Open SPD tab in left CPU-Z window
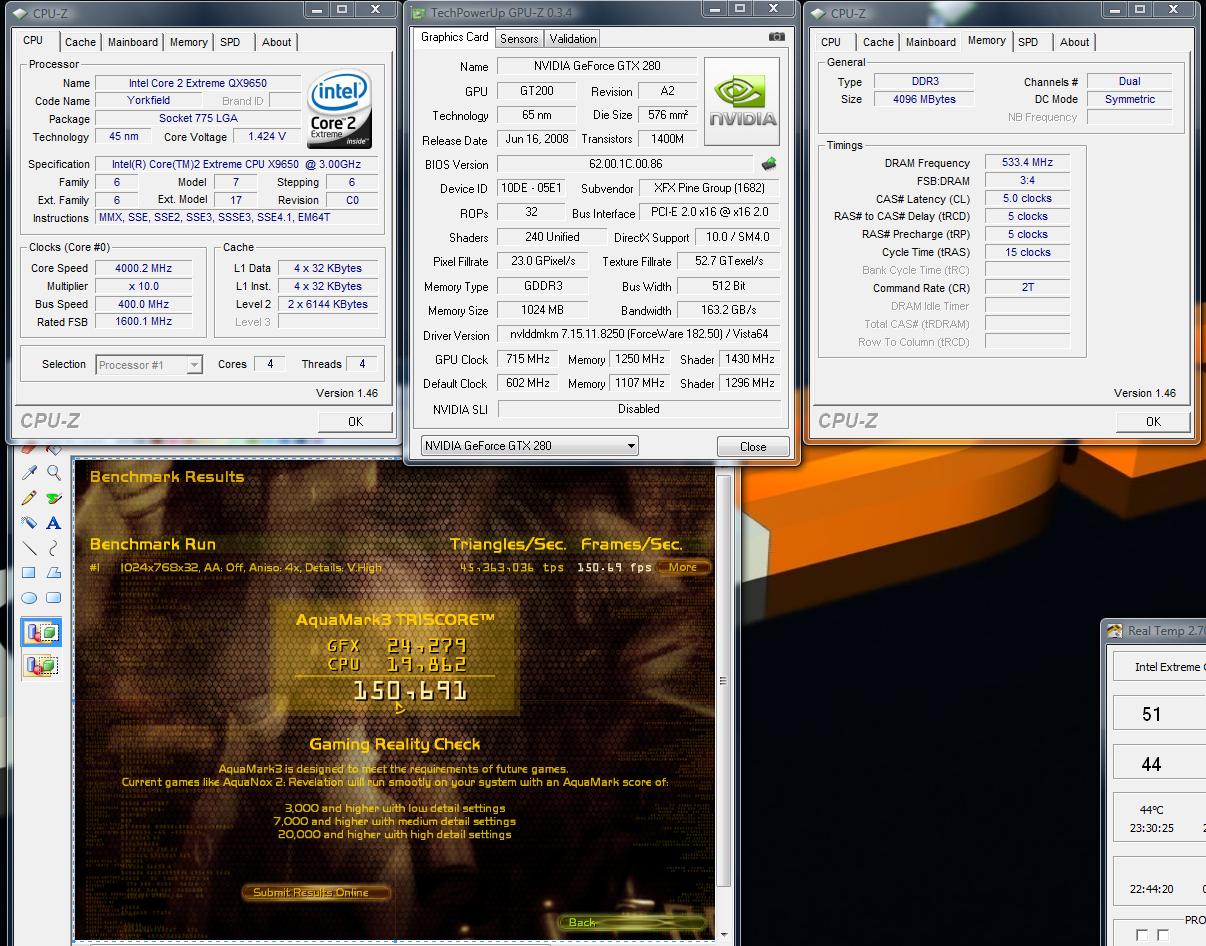 [230, 42]
